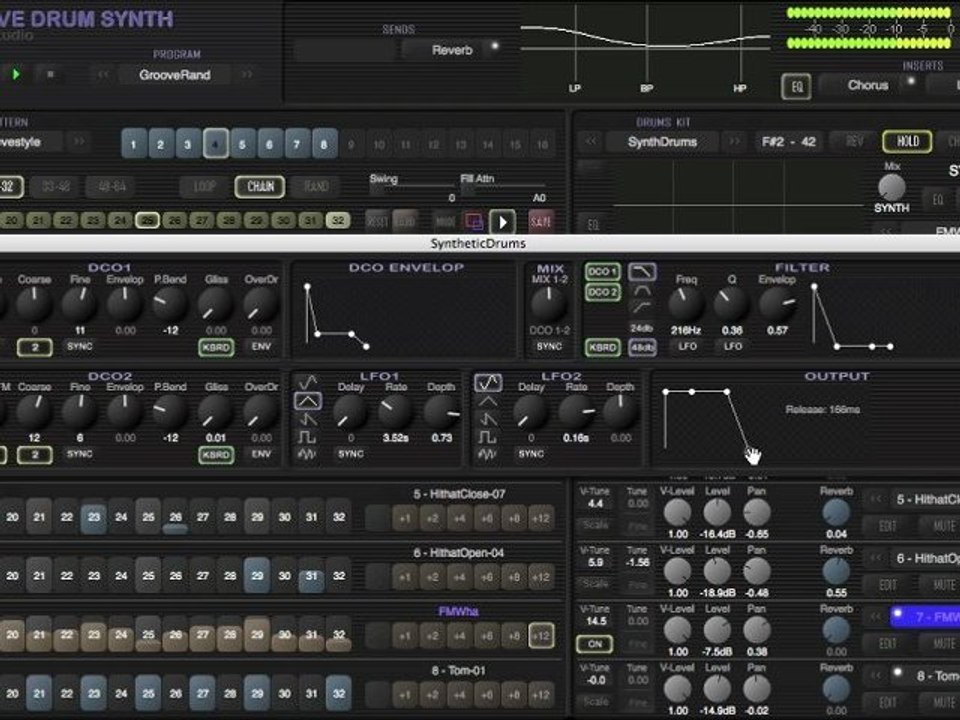Turn off the ON button for FMWha
Screen dimensions: 960x720
[x=596, y=644]
